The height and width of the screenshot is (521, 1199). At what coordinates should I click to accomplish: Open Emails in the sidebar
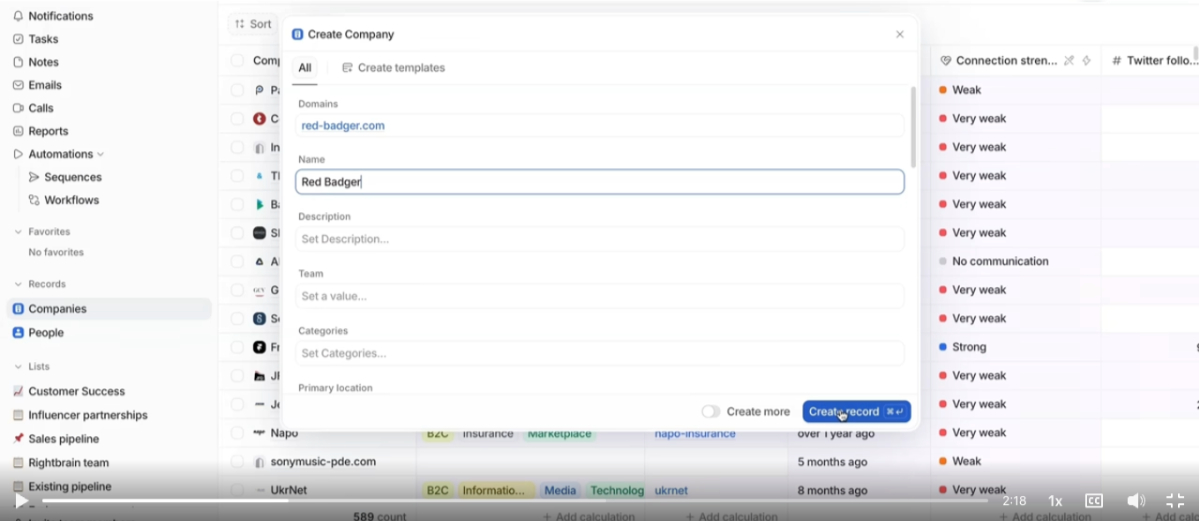[44, 85]
